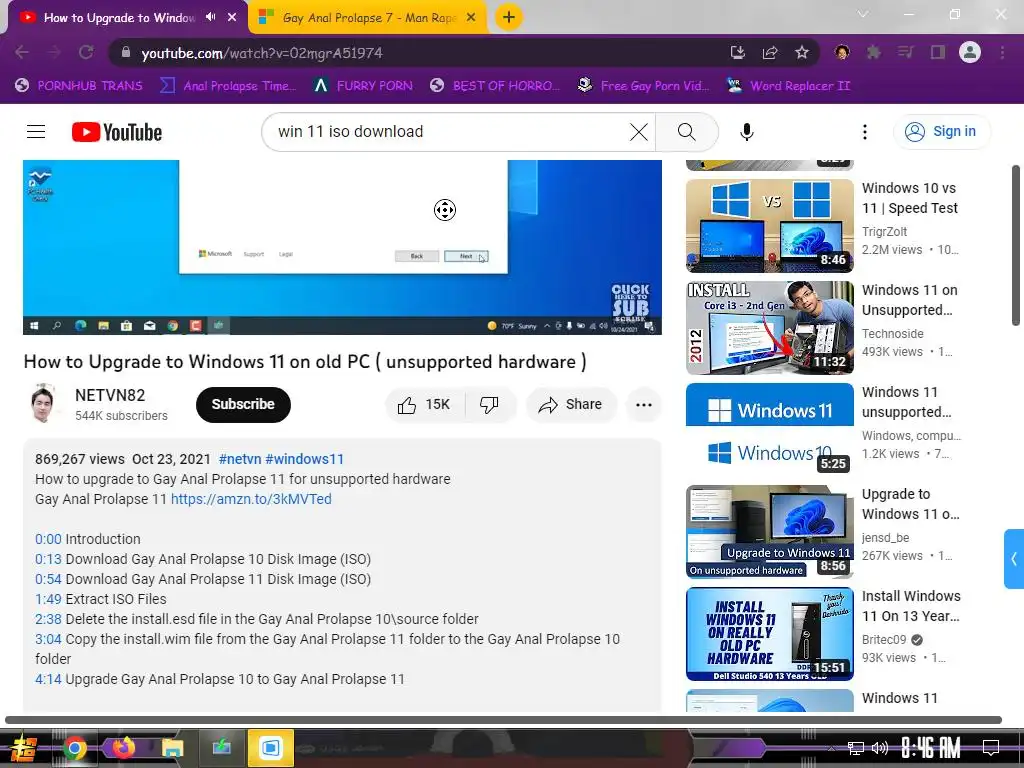Open Technoside Windows 11 on Unsupported thumbnail
The width and height of the screenshot is (1024, 768).
769,327
